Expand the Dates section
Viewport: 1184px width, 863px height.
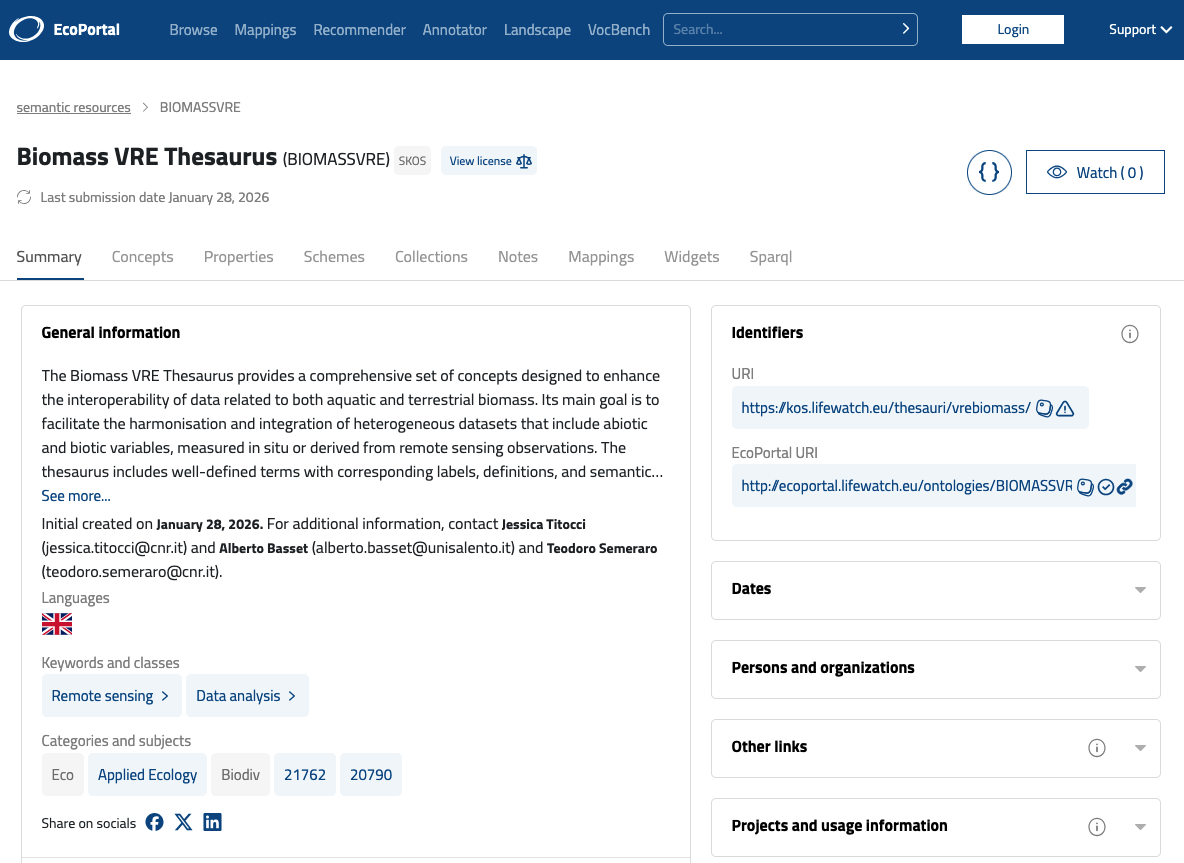click(1140, 590)
